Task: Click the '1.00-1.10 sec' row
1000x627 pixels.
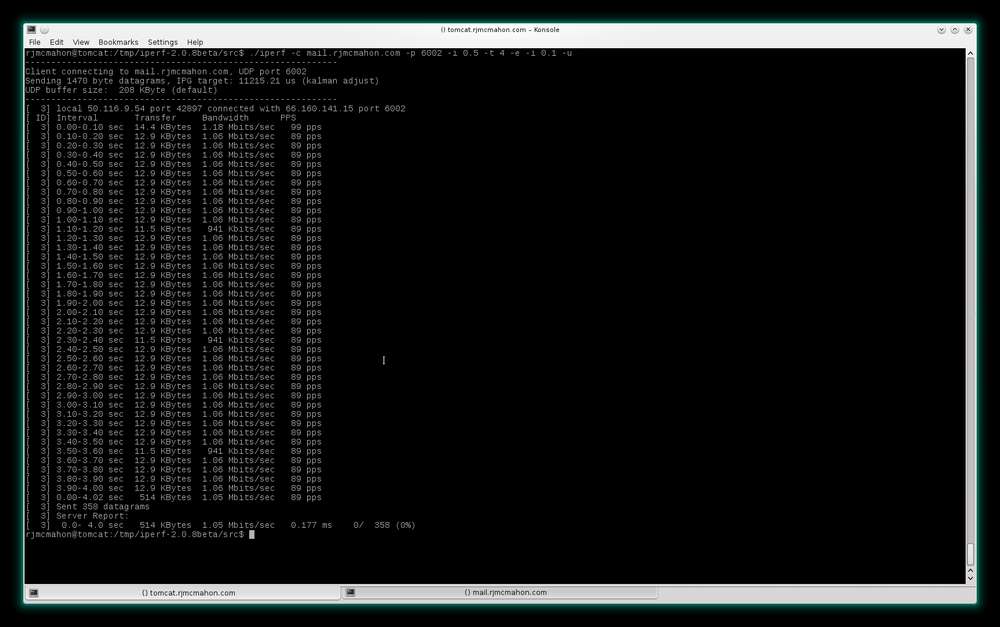Action: [x=173, y=219]
